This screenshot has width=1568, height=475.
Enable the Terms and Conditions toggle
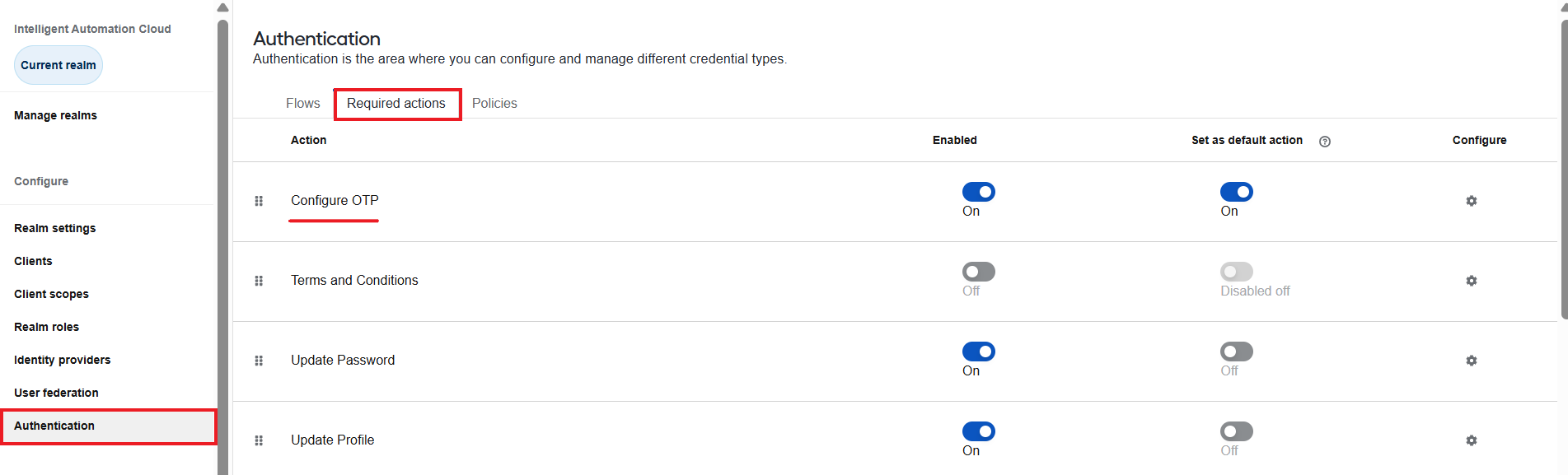(x=979, y=272)
